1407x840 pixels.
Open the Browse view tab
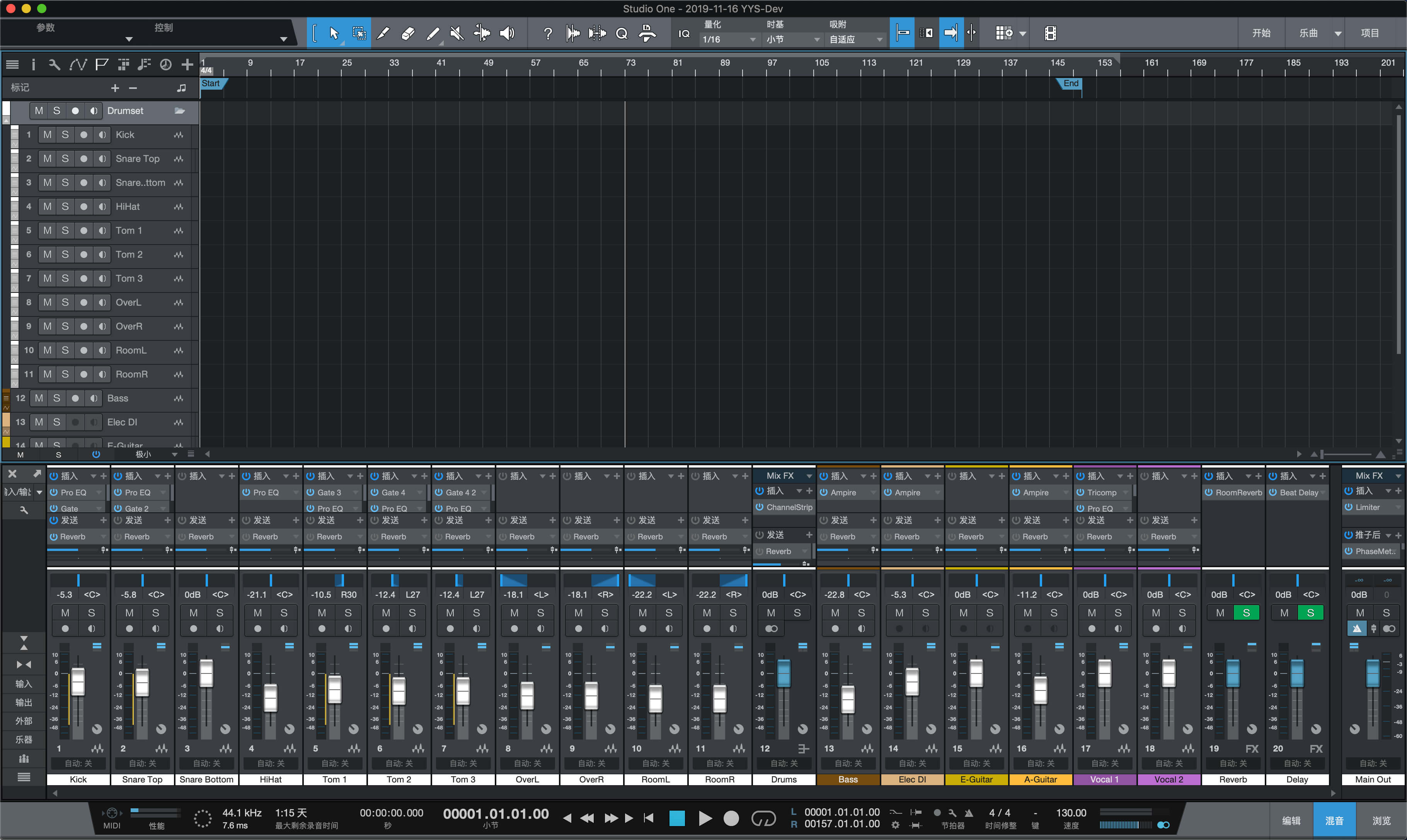pos(1381,820)
